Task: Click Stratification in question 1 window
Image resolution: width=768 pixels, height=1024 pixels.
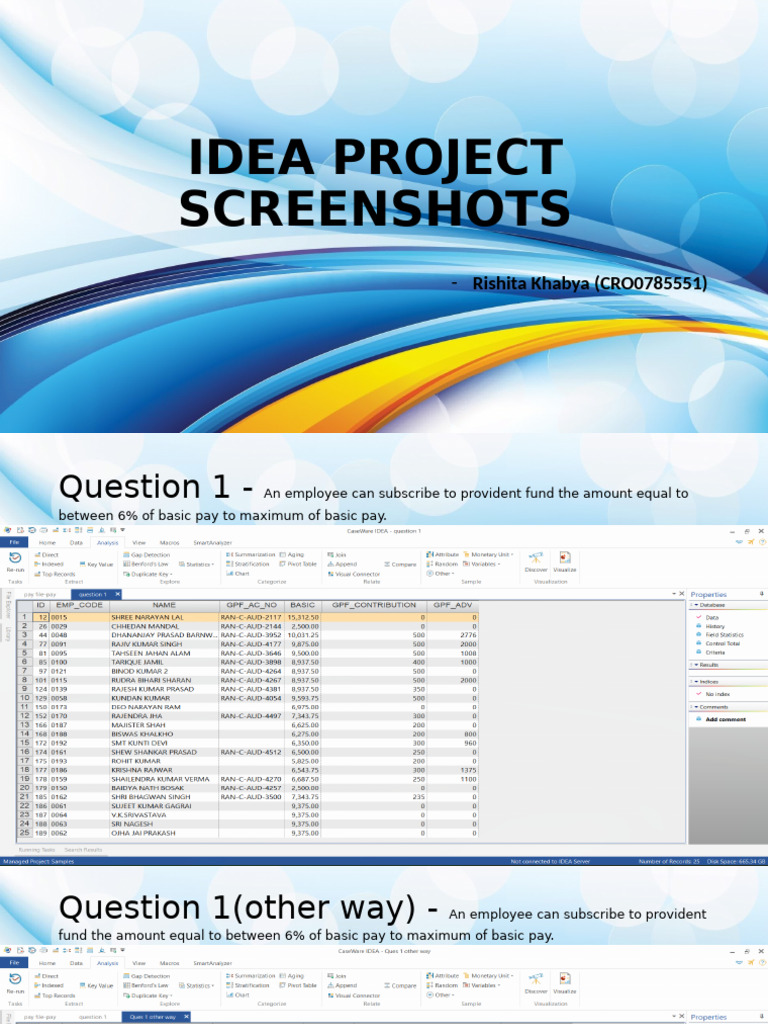Action: (x=248, y=564)
